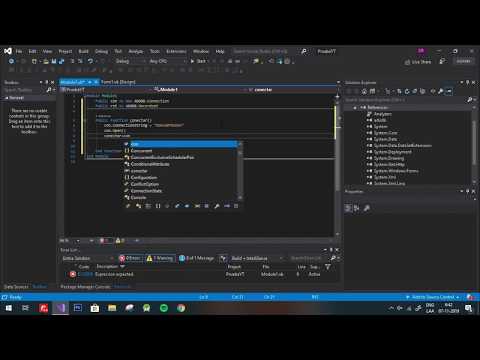480x360 pixels.
Task: Open the Help menu
Action: point(220,51)
